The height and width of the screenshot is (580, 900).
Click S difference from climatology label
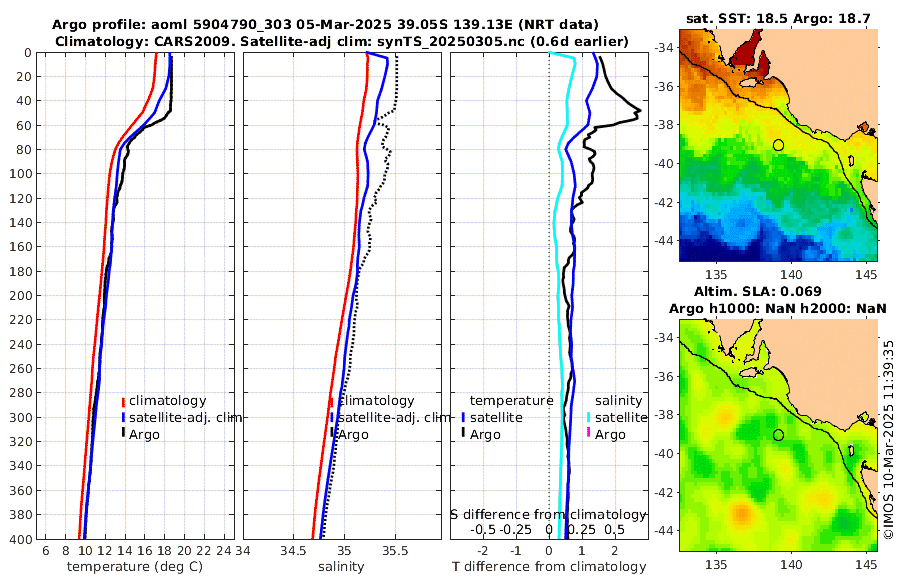(x=549, y=515)
